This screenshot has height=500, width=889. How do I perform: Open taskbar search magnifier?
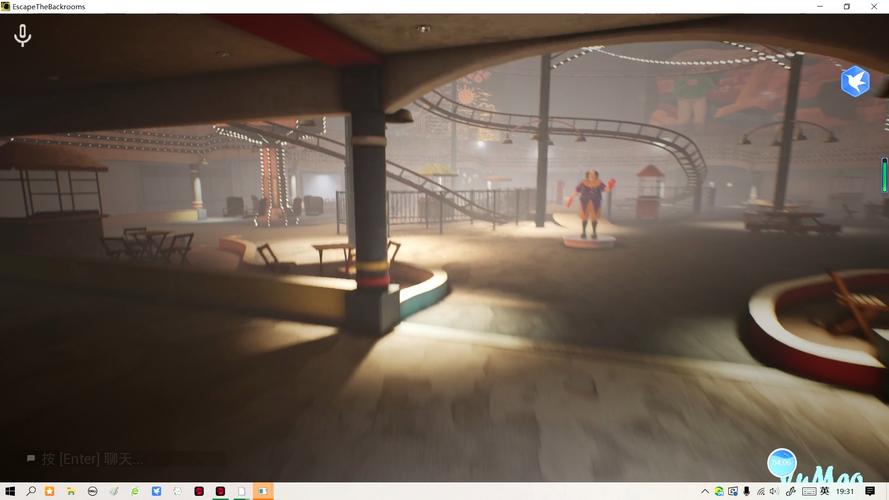click(31, 491)
